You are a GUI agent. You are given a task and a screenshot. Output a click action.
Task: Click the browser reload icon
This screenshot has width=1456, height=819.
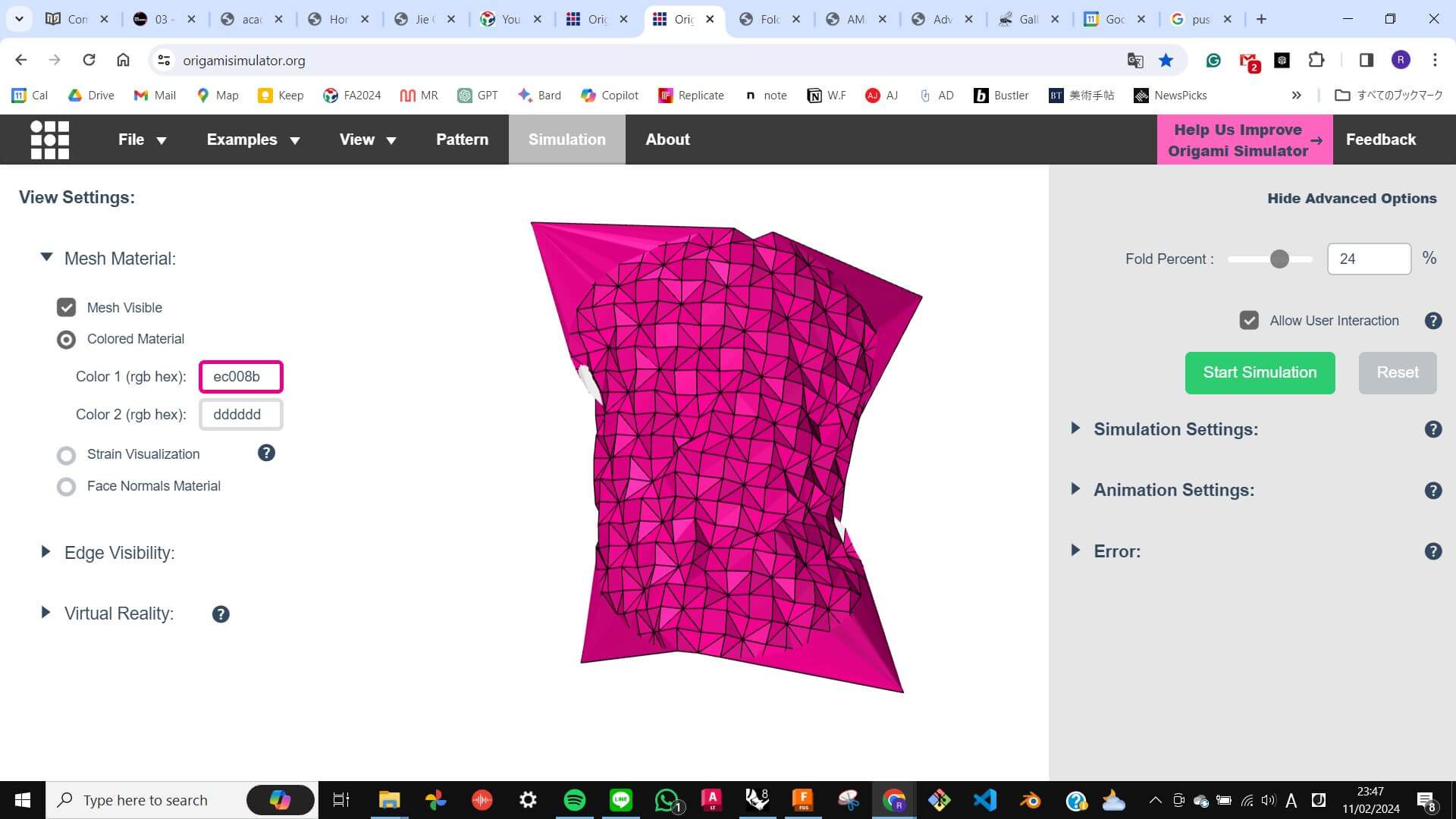pos(89,60)
